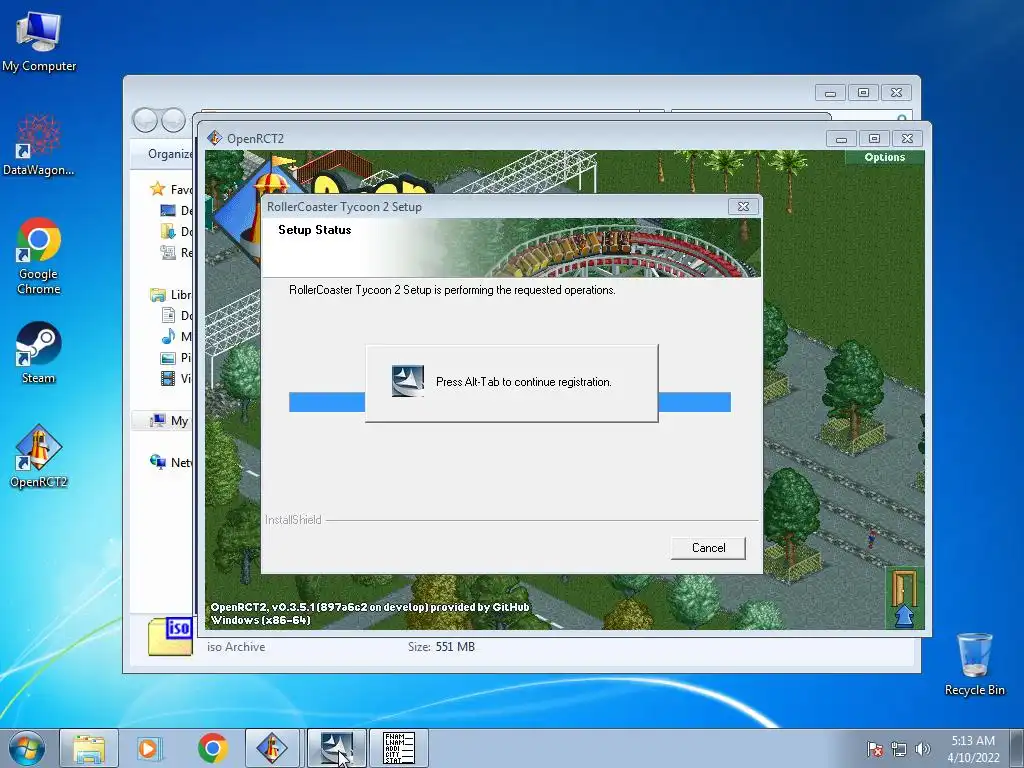Open Steam desktop shortcut
The height and width of the screenshot is (768, 1024).
pos(39,353)
